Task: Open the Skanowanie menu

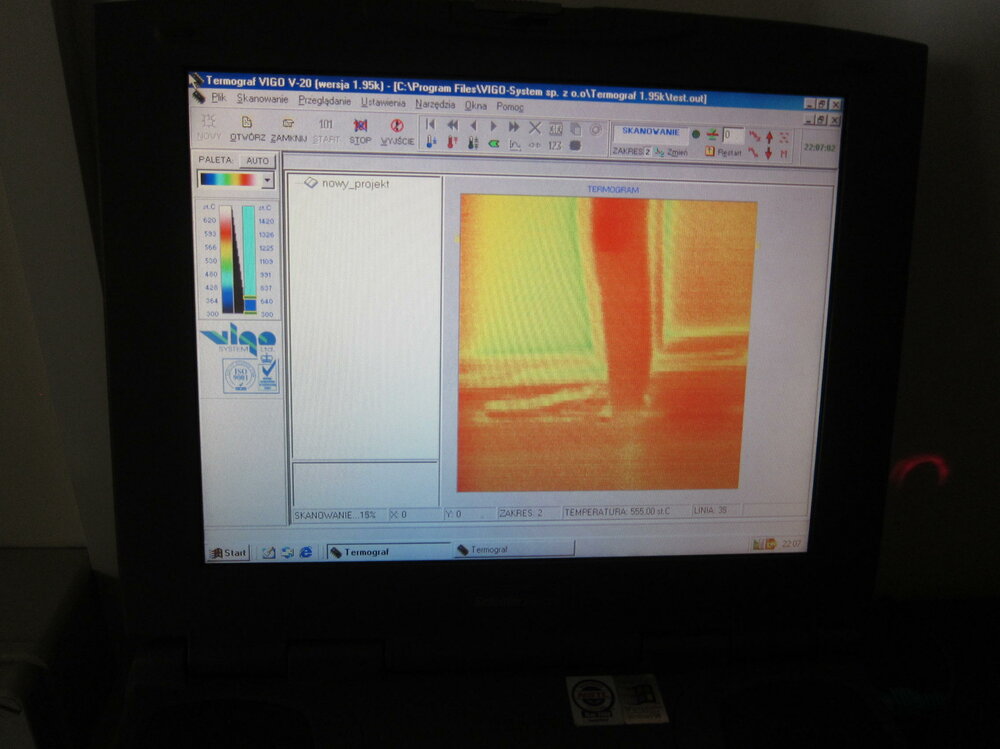Action: (x=262, y=99)
